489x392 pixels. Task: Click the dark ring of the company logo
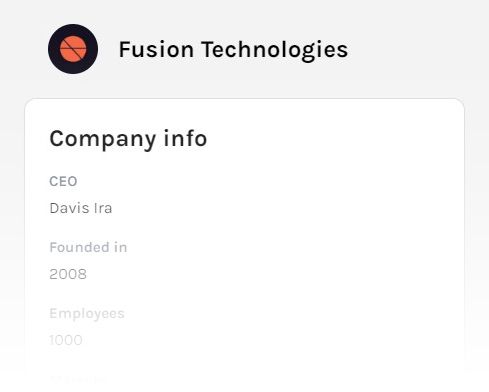click(54, 49)
